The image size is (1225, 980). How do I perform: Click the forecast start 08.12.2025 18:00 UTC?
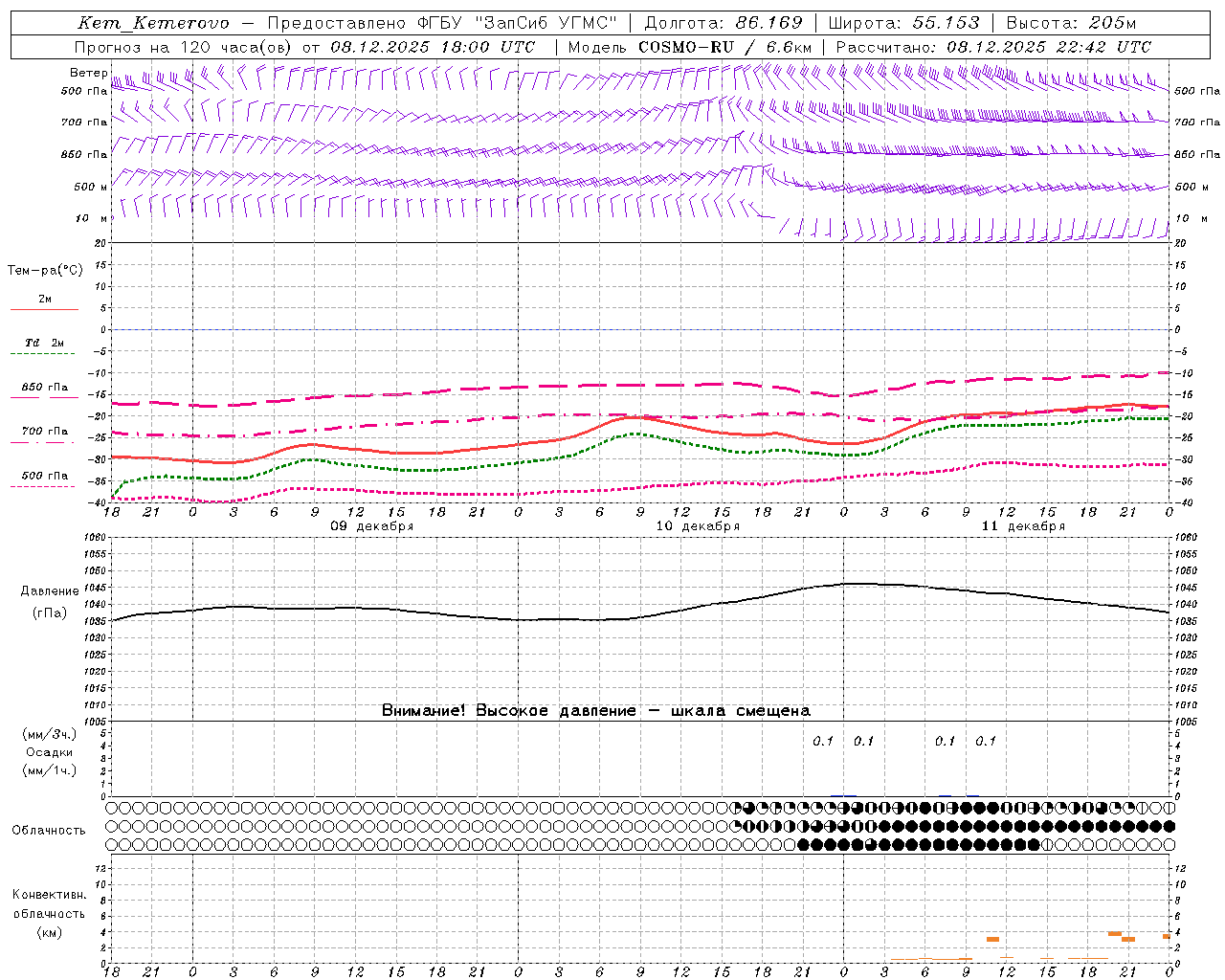[x=433, y=47]
